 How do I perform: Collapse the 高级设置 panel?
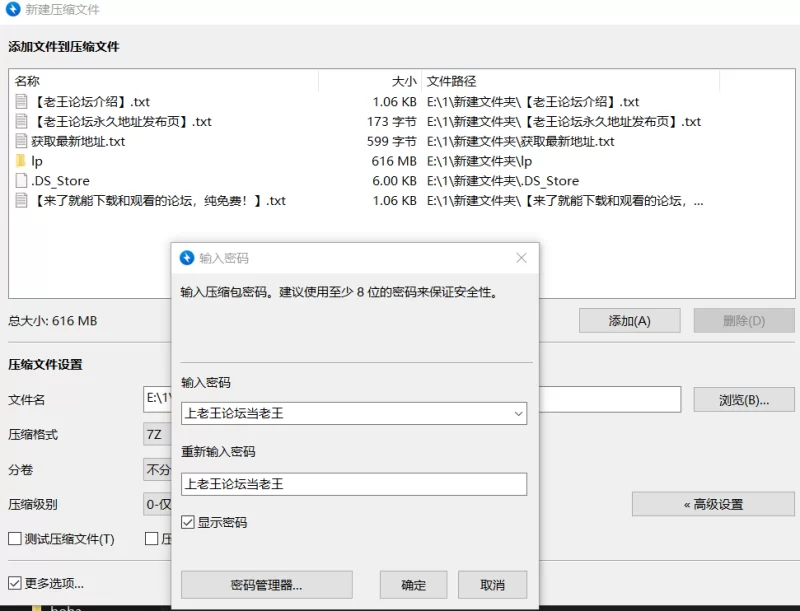pyautogui.click(x=713, y=504)
